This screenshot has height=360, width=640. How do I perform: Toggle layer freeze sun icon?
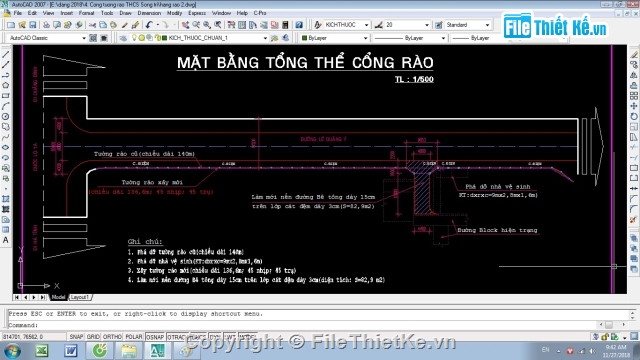[141, 38]
